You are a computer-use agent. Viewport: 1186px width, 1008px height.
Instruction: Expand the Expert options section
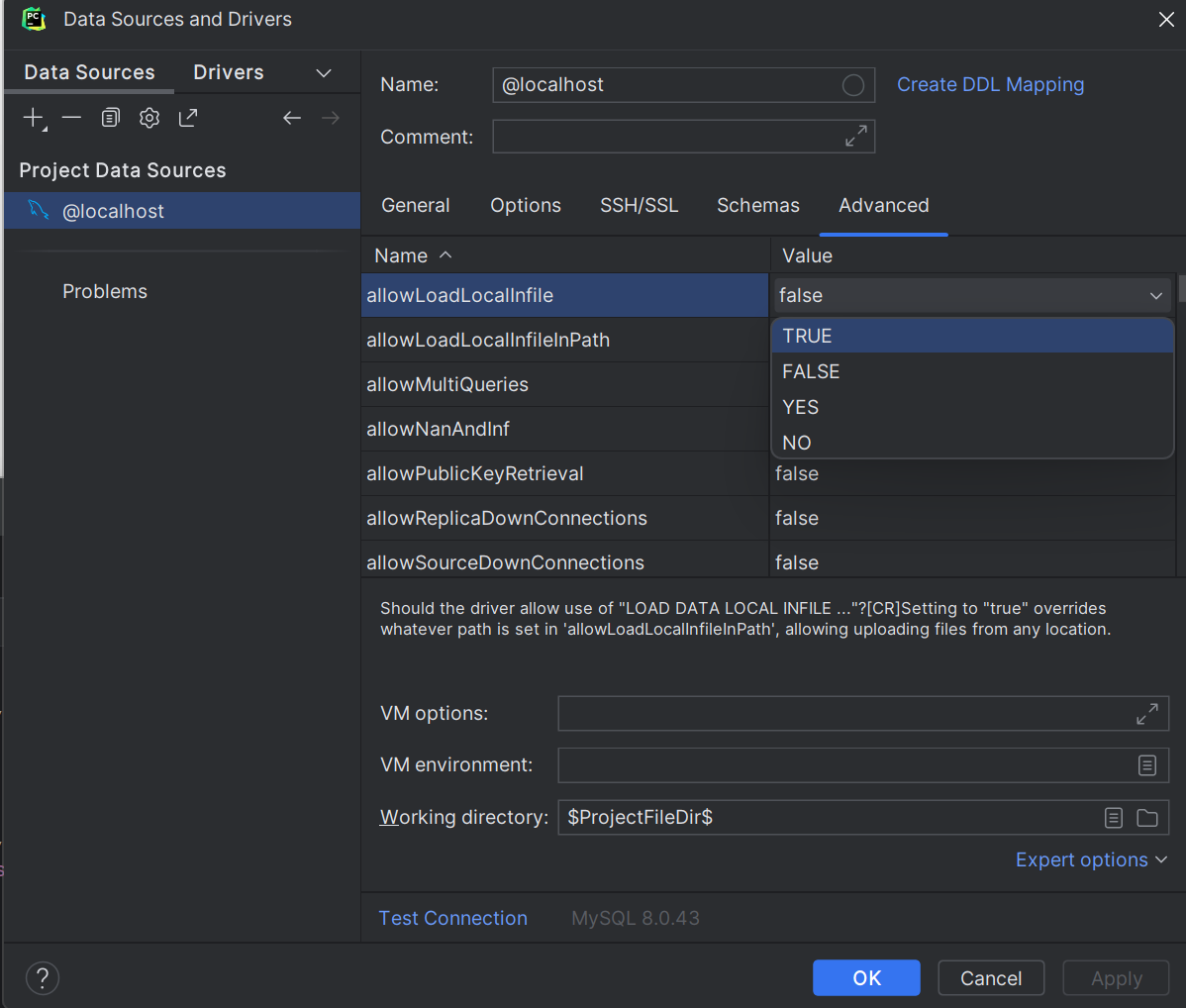point(1091,859)
